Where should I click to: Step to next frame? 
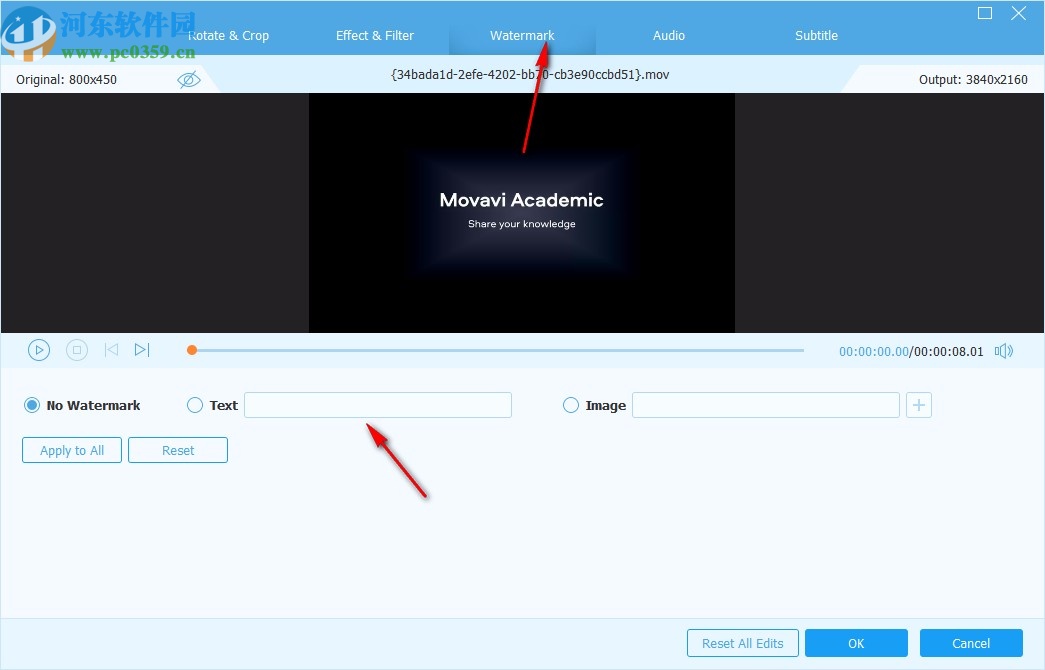click(x=142, y=350)
